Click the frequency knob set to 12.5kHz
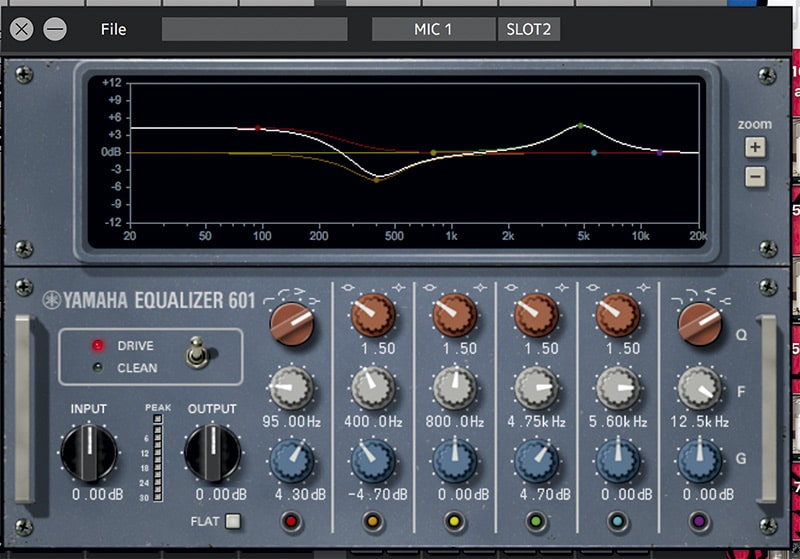 pyautogui.click(x=699, y=388)
